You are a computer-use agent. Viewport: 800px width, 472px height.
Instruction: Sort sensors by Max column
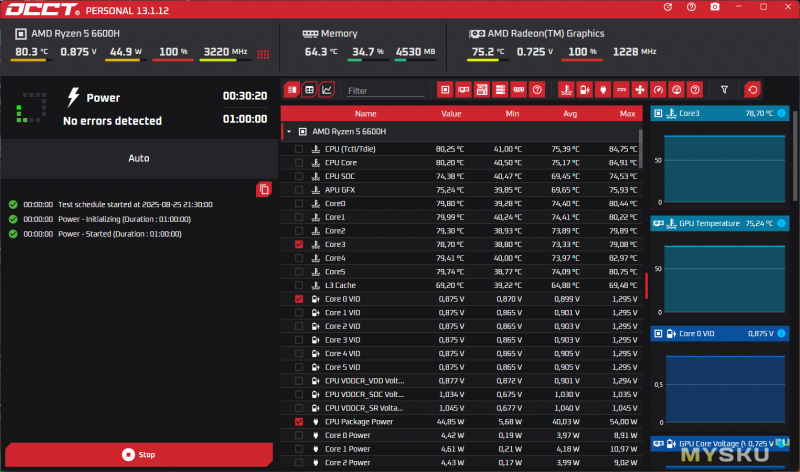(628, 114)
